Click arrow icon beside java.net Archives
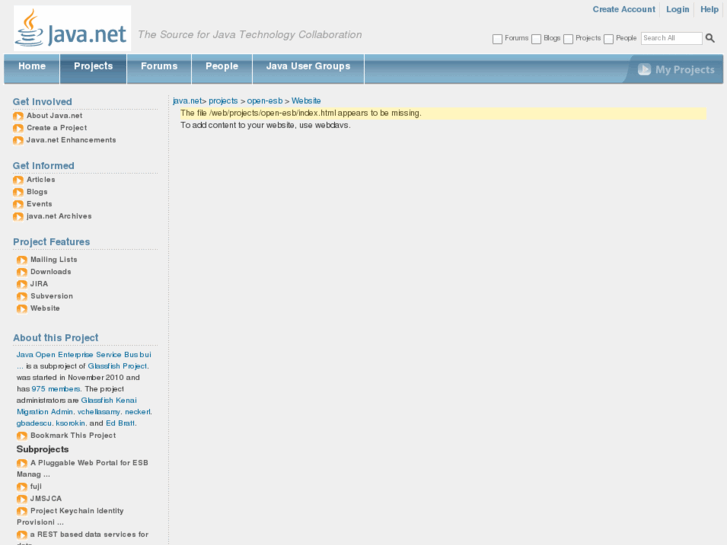Viewport: 727px width, 545px height. (x=18, y=217)
